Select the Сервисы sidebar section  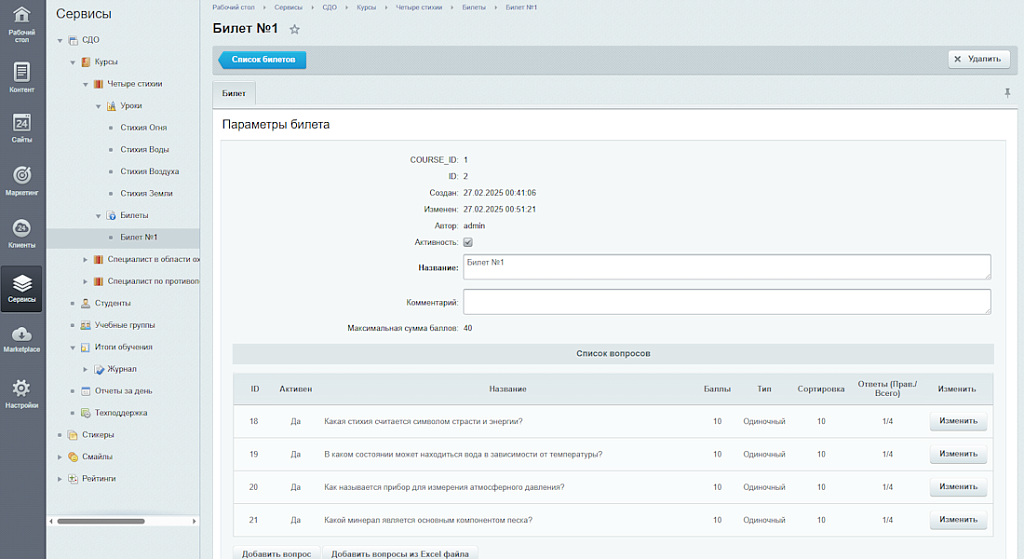(x=22, y=288)
